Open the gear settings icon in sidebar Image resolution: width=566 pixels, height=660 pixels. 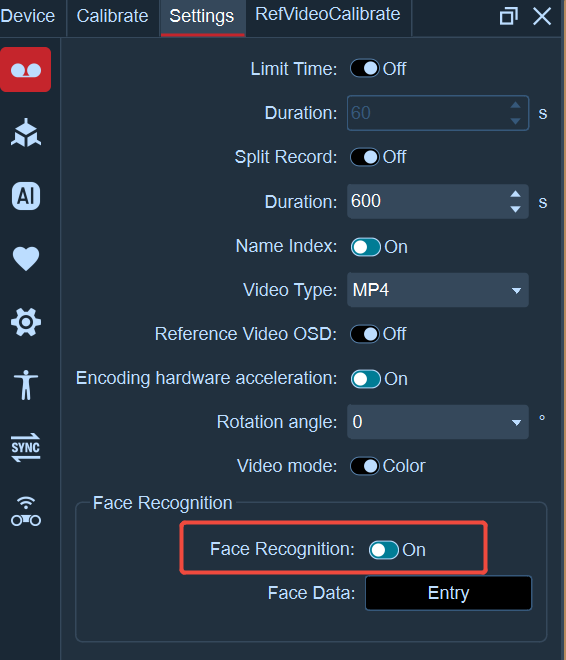pos(26,322)
